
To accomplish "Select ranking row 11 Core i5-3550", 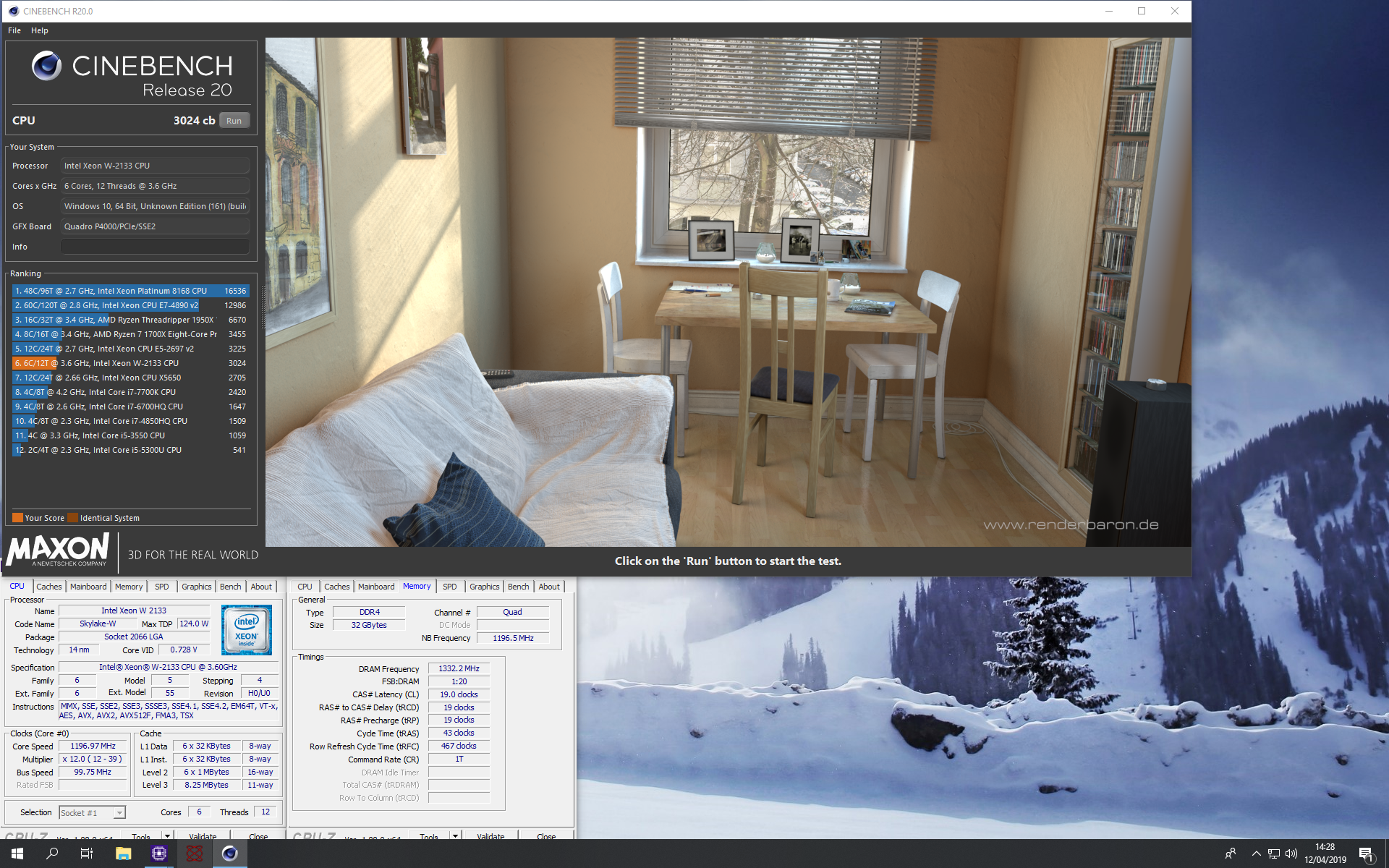I will tap(131, 435).
